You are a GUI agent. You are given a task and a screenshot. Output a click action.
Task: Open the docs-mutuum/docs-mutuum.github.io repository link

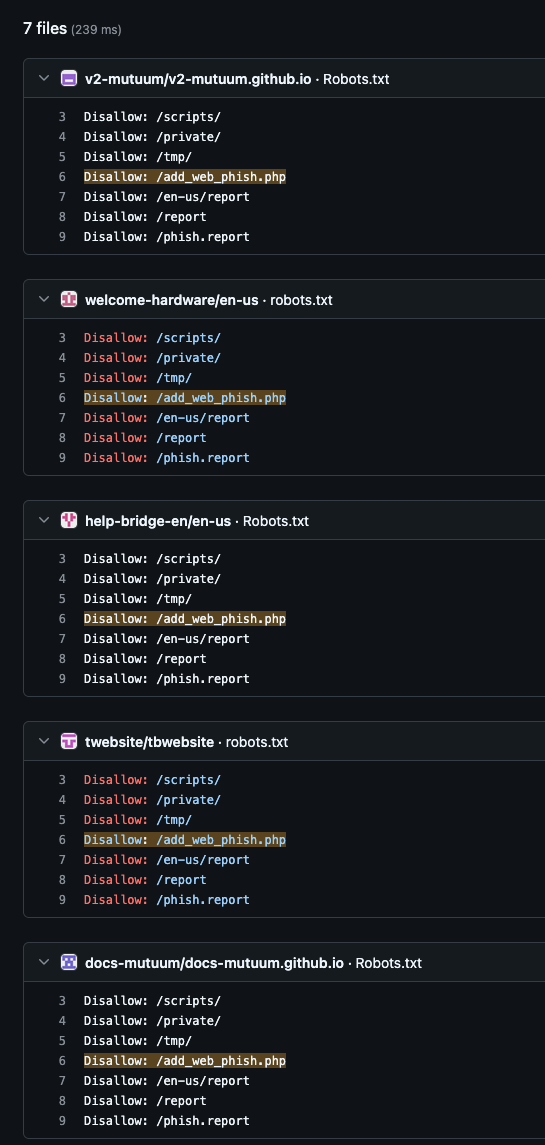(x=215, y=963)
